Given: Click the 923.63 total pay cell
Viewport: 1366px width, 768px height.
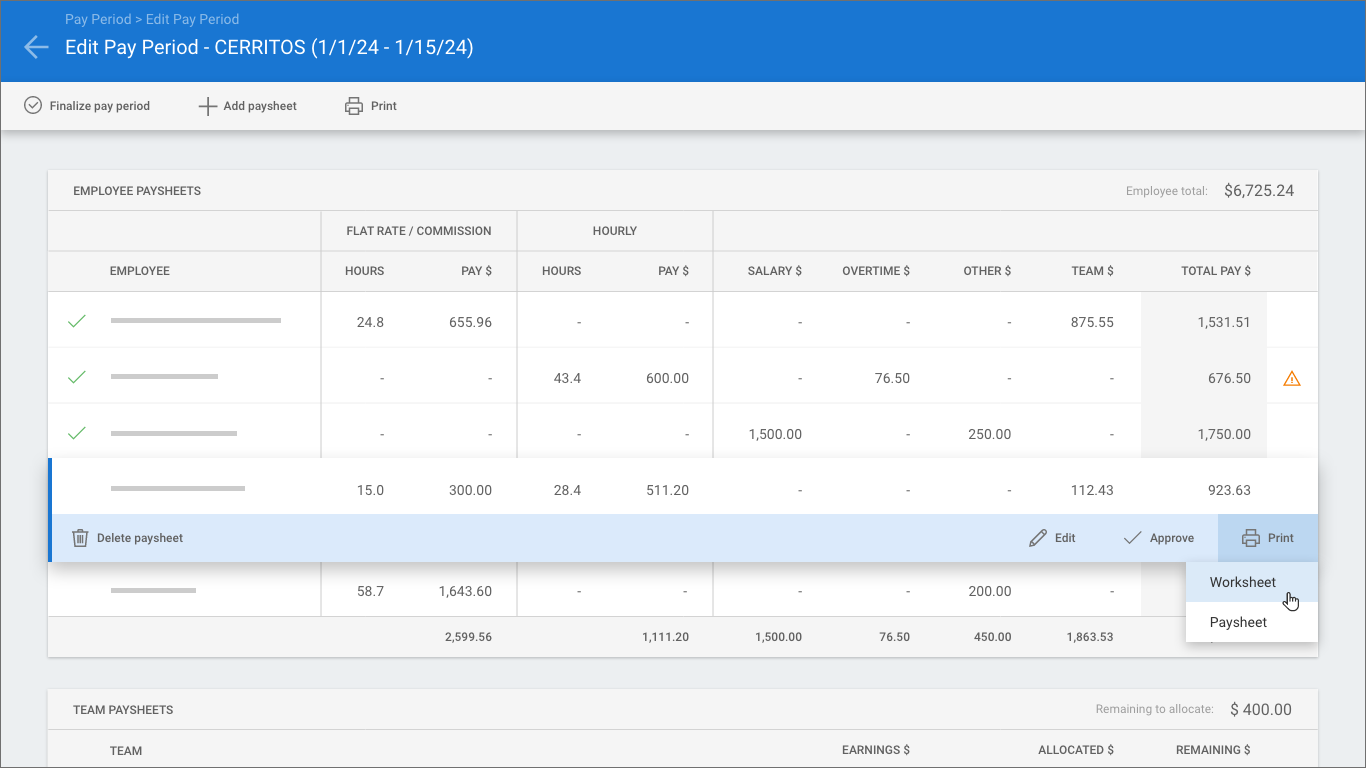Looking at the screenshot, I should pyautogui.click(x=1229, y=491).
